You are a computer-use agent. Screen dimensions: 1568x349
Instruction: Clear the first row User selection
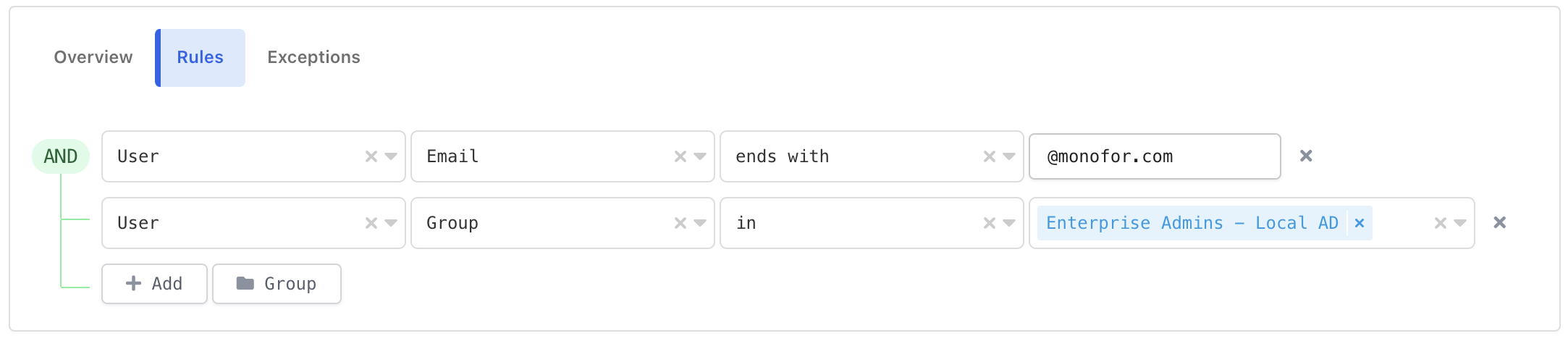tap(371, 156)
